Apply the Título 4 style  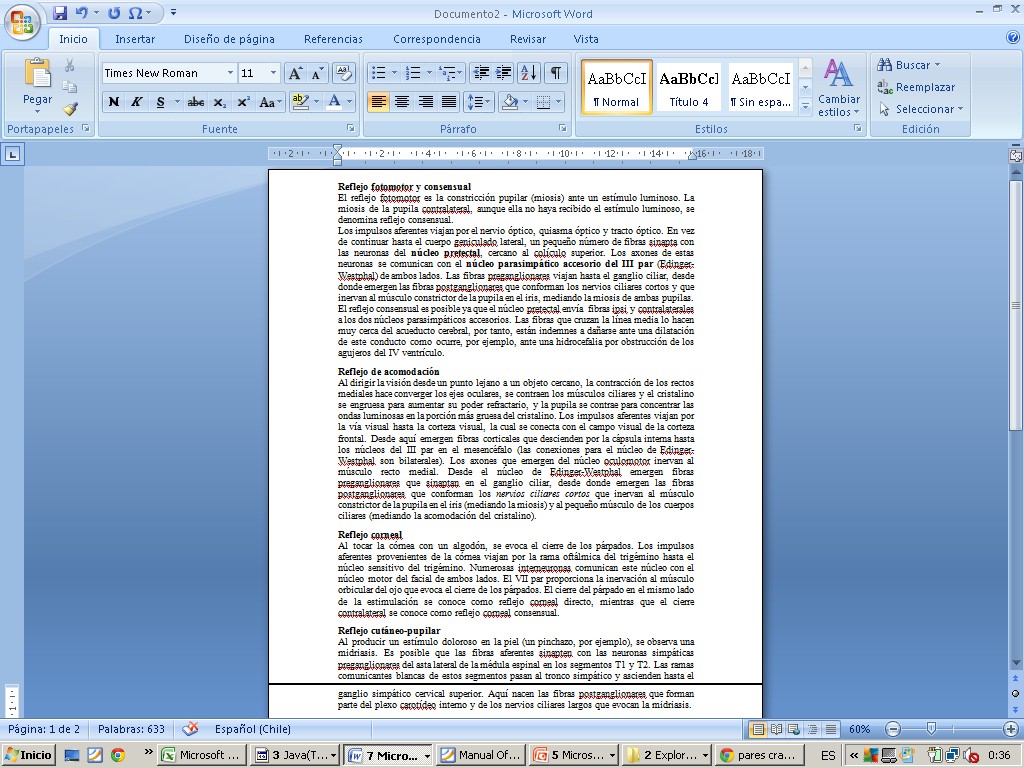(688, 87)
